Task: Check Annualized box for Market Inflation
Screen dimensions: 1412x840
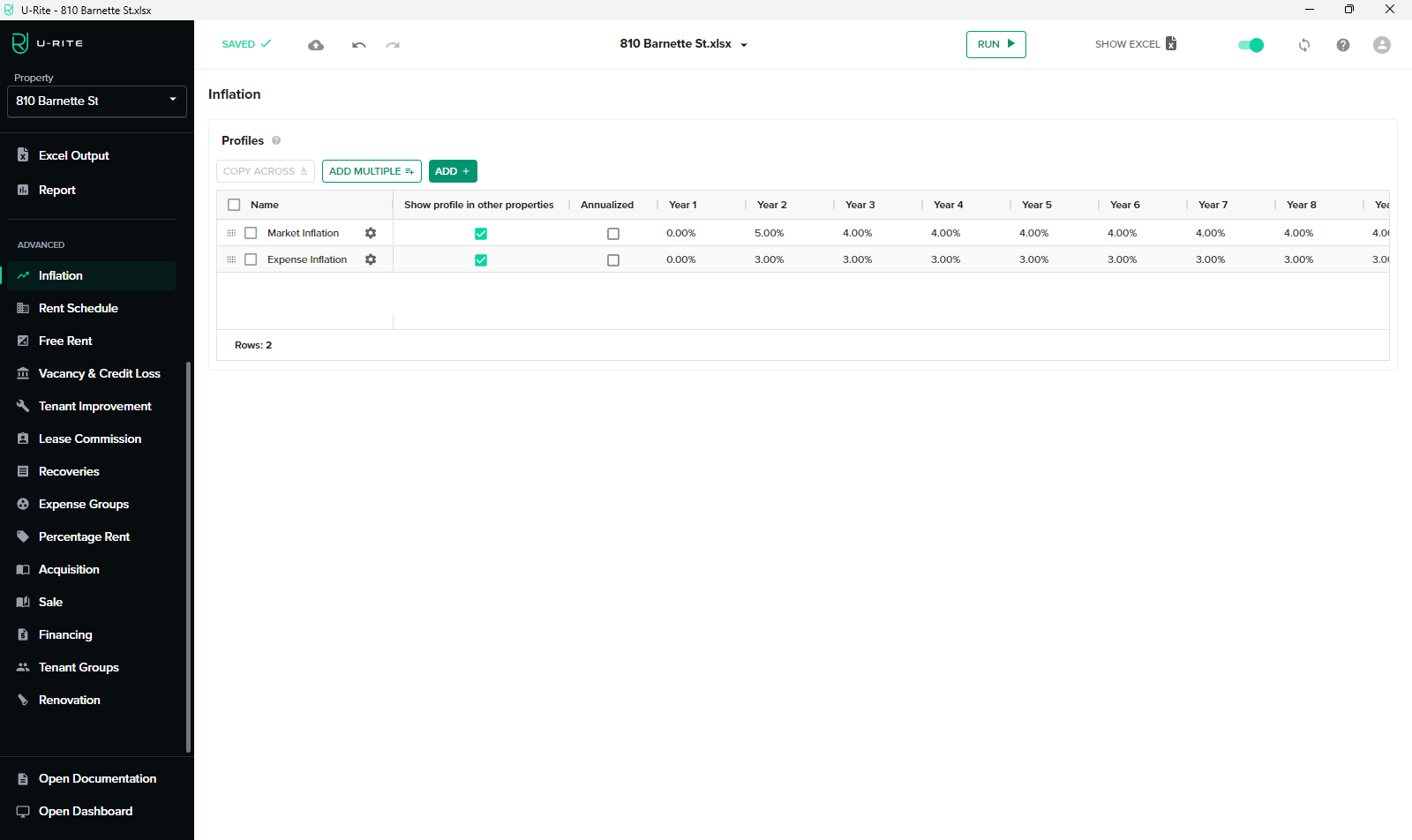Action: (x=613, y=234)
